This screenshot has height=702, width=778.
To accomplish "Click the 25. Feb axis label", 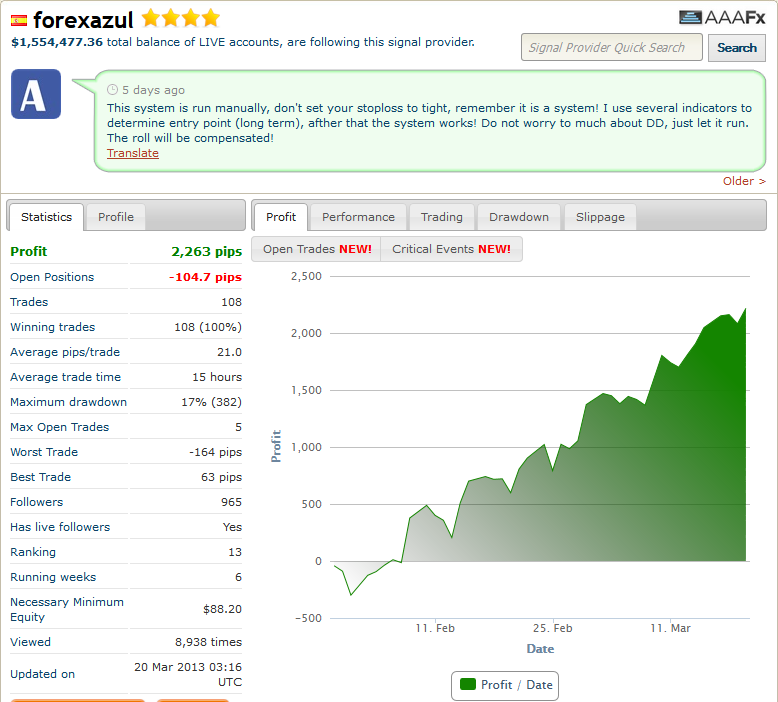I will pyautogui.click(x=552, y=628).
